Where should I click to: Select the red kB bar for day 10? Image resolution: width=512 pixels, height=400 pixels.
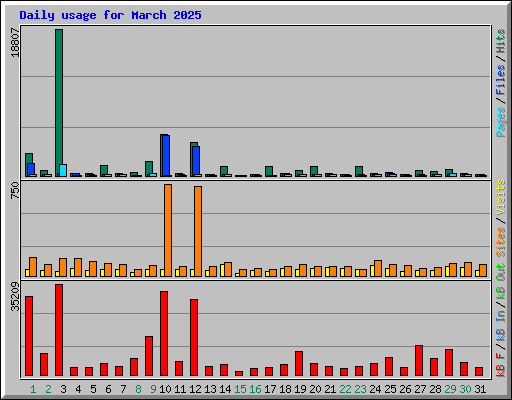[x=164, y=333]
